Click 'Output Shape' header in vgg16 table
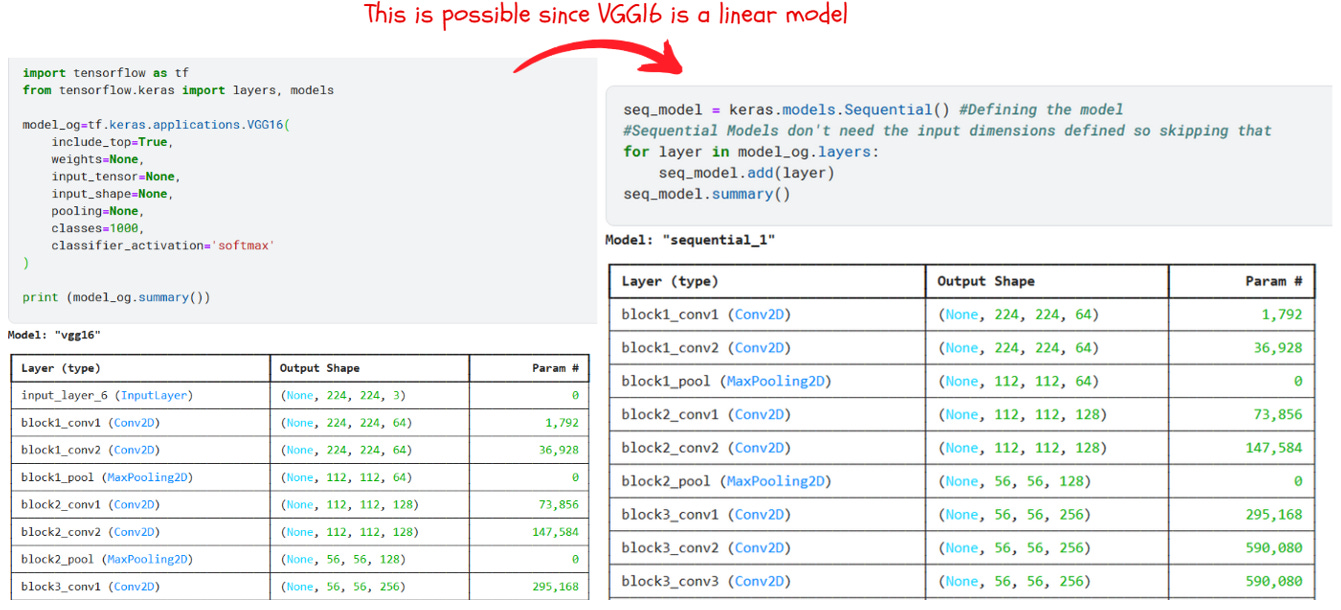The image size is (1341, 610). point(320,368)
